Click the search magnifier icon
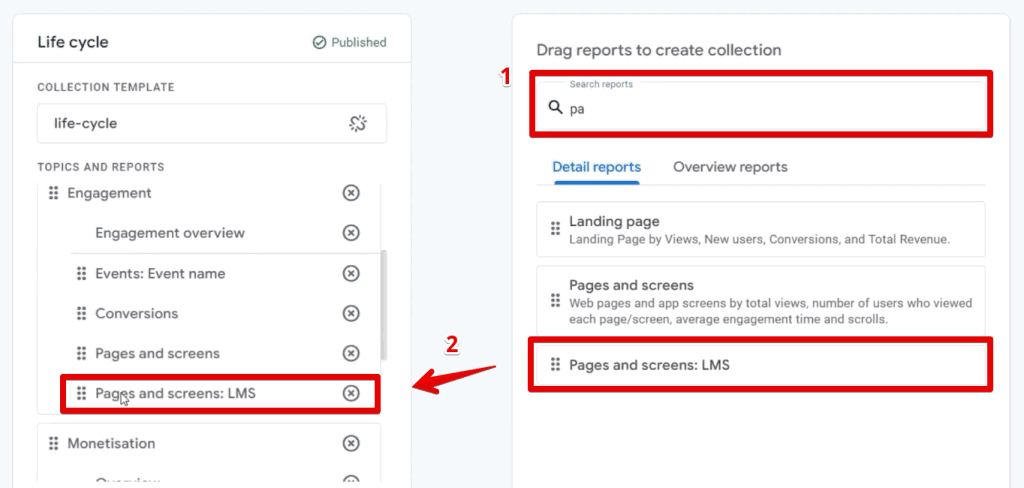Image resolution: width=1024 pixels, height=488 pixels. (555, 108)
